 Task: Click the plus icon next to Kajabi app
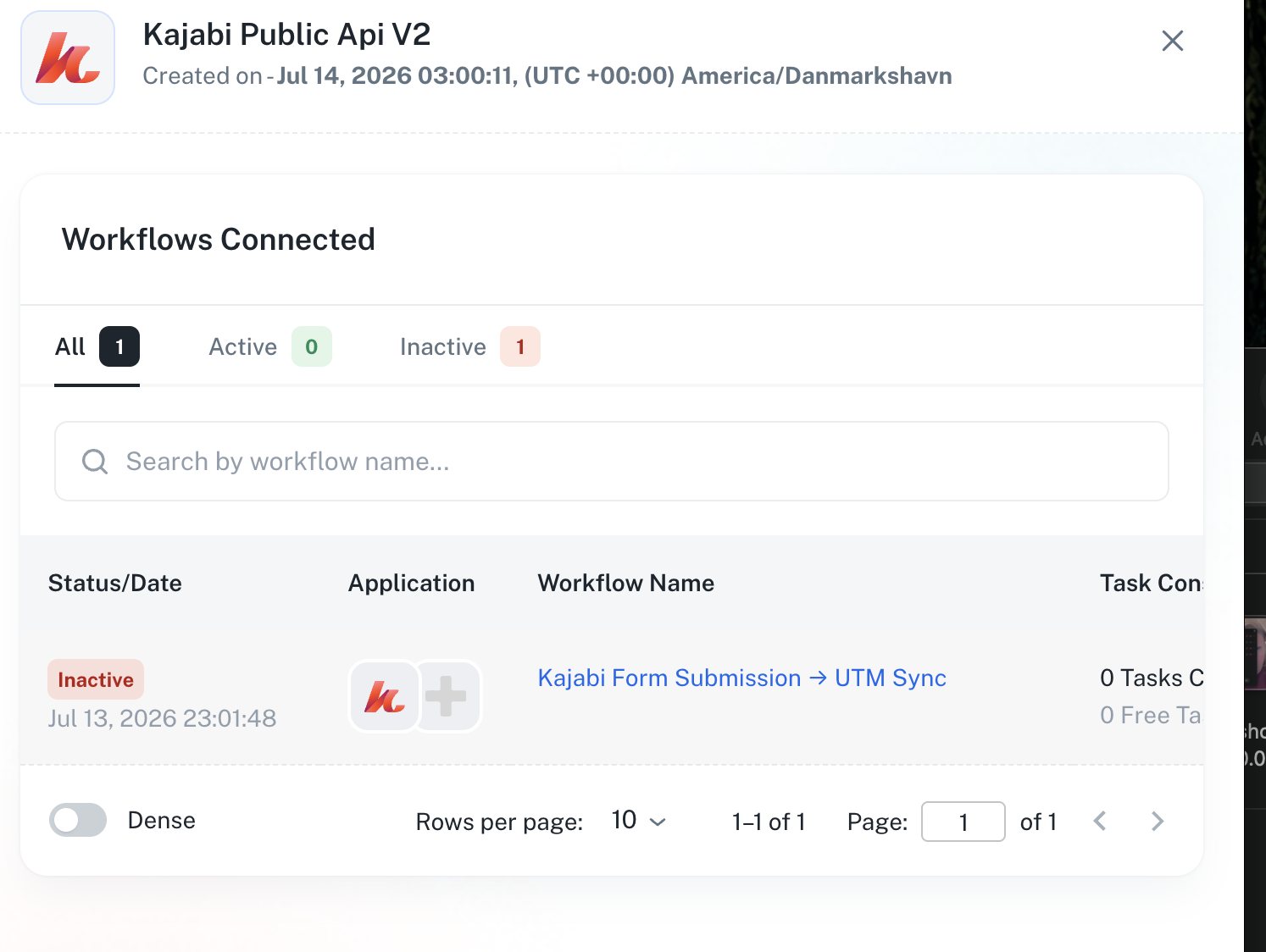click(x=447, y=696)
